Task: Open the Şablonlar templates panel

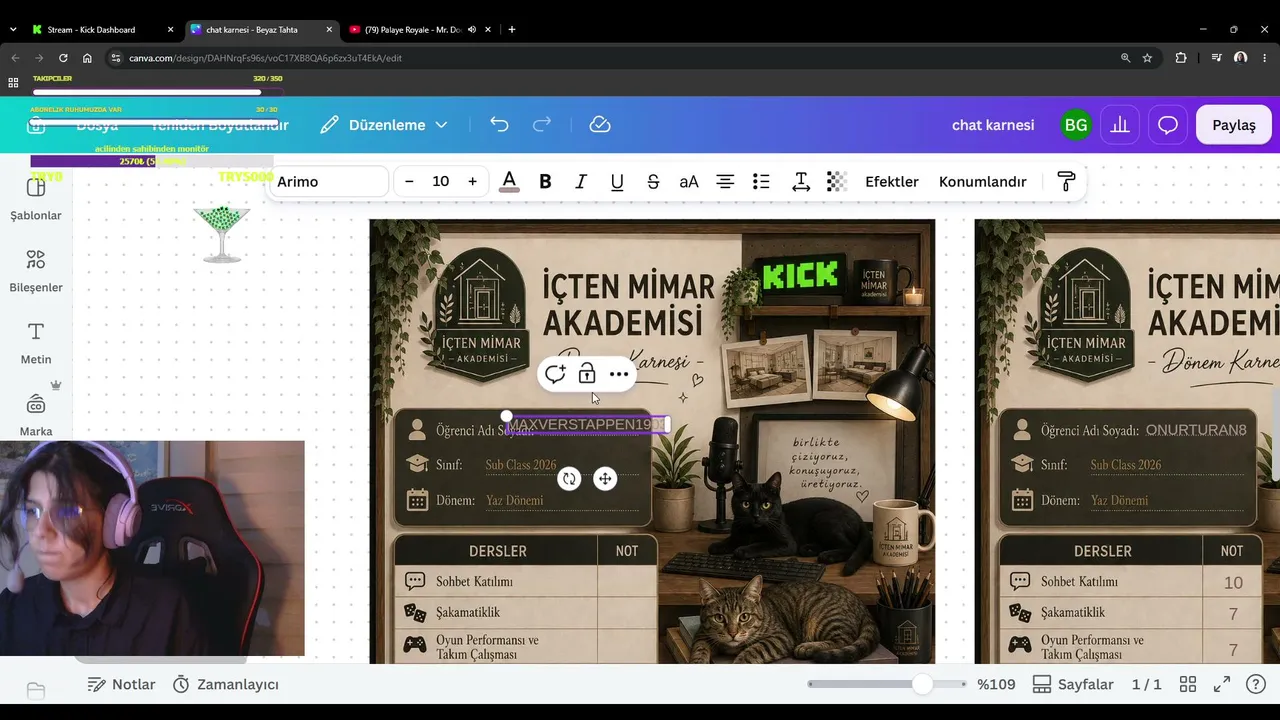Action: pos(36,197)
